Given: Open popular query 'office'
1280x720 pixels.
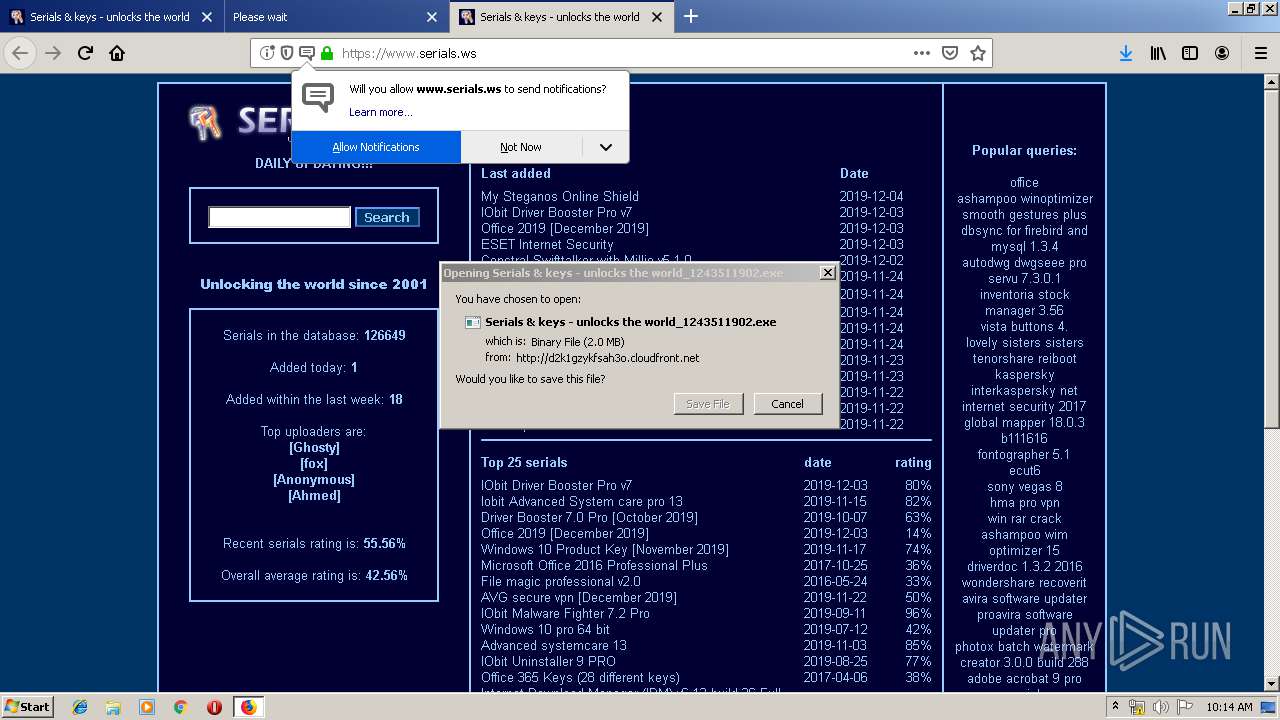Looking at the screenshot, I should (x=1024, y=182).
